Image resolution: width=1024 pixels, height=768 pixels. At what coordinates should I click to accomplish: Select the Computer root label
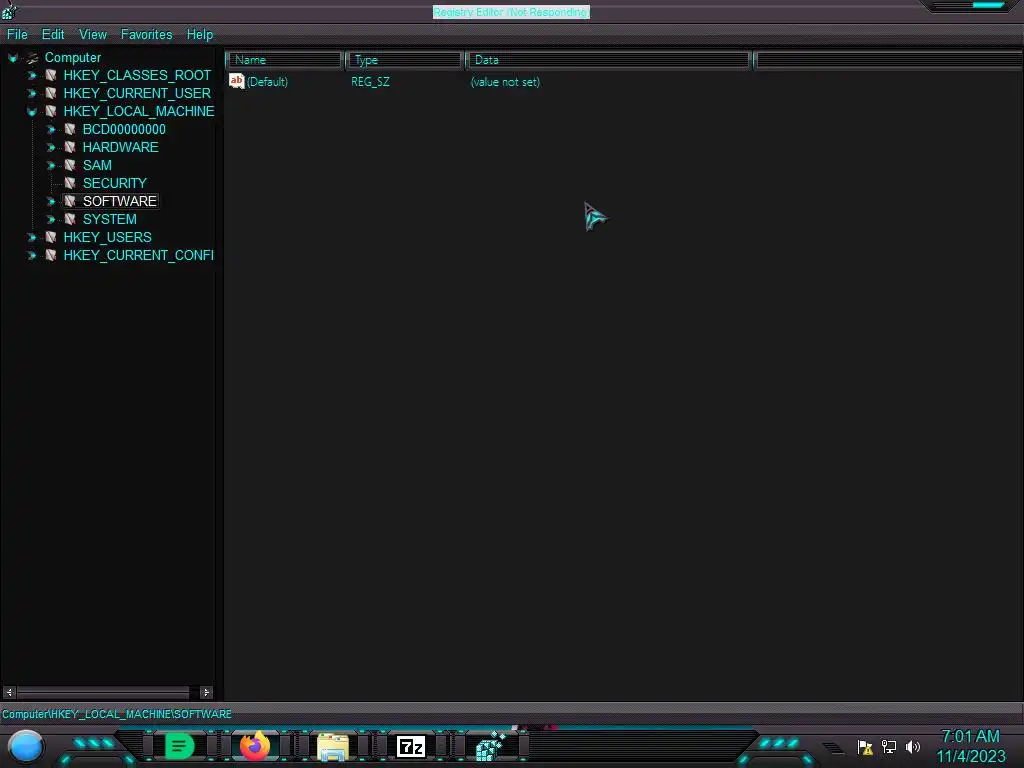tap(72, 58)
